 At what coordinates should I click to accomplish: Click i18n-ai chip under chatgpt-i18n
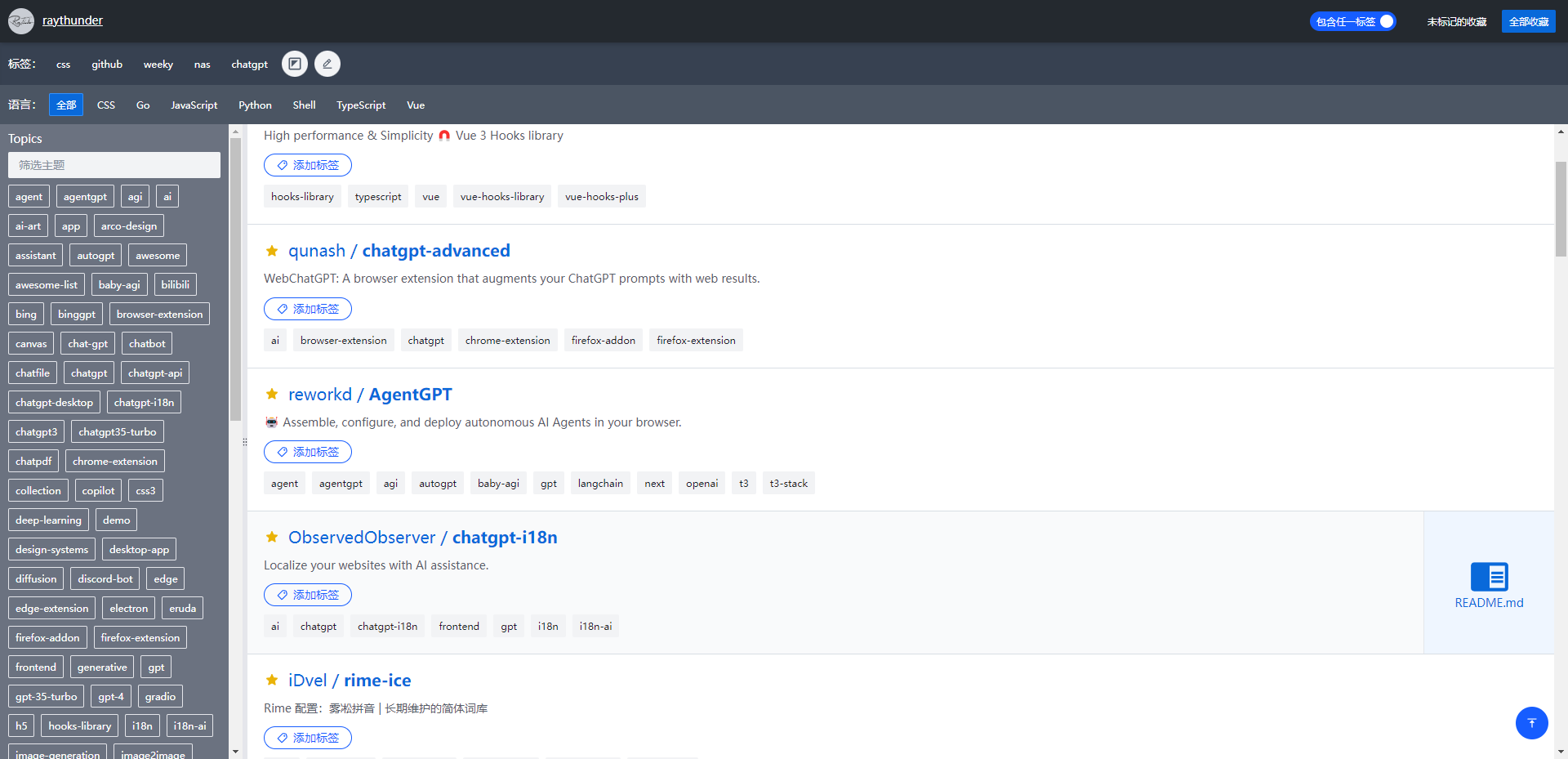click(595, 627)
